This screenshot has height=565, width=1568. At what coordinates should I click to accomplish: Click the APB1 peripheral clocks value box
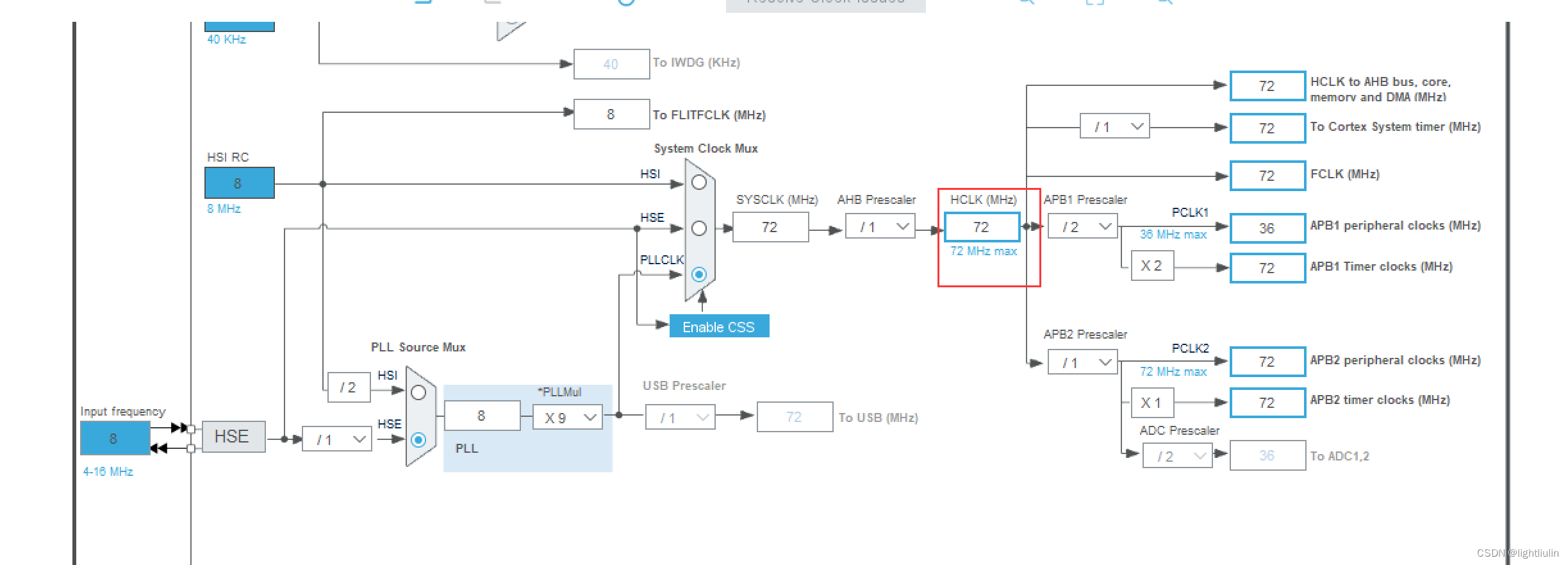[1267, 228]
